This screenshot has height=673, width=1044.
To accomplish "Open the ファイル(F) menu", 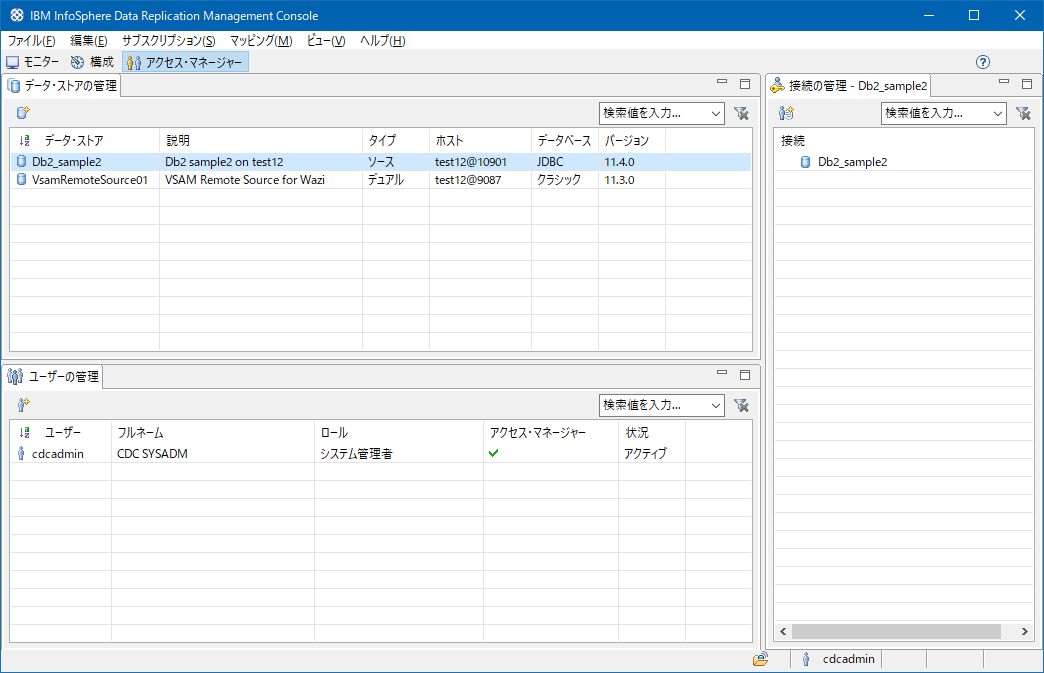I will pyautogui.click(x=31, y=41).
